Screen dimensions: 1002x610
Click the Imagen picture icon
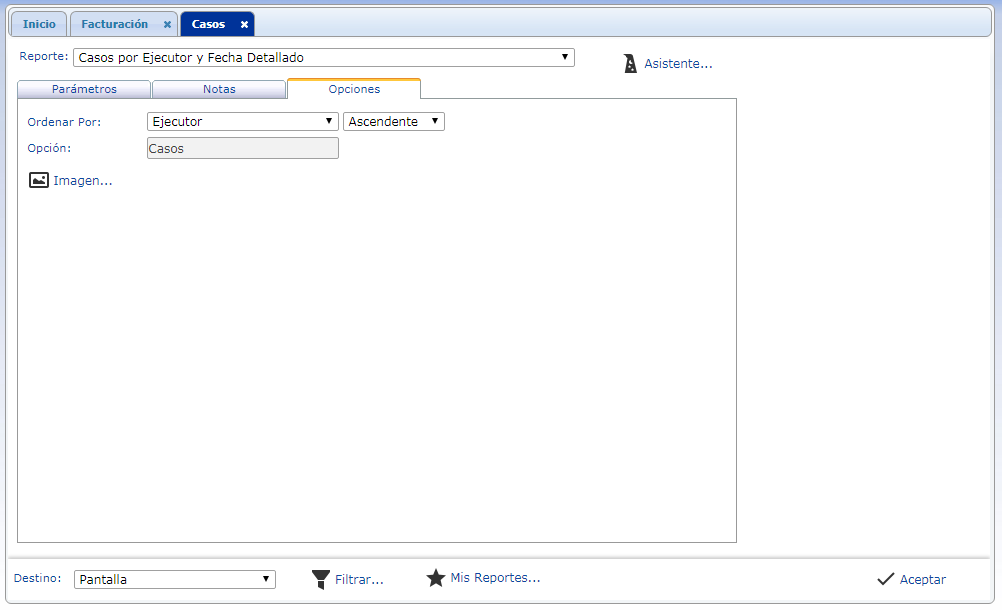[38, 180]
